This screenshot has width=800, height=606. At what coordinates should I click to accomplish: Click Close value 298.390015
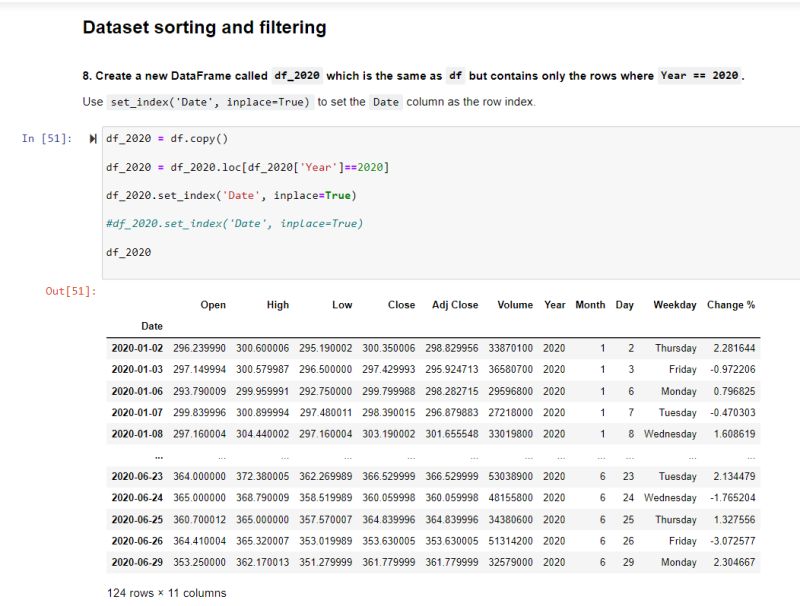[389, 412]
